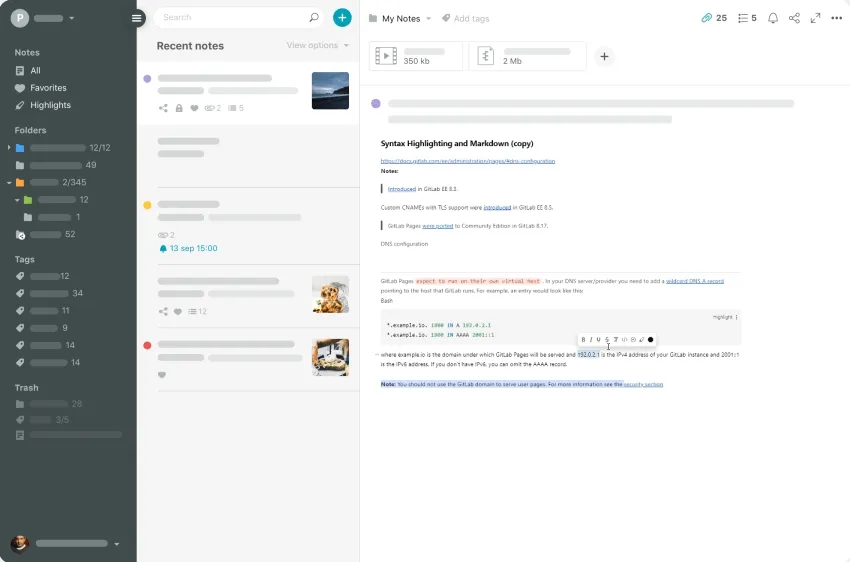This screenshot has height=562, width=850.
Task: Click lock icon on the first note card
Action: pos(179,108)
